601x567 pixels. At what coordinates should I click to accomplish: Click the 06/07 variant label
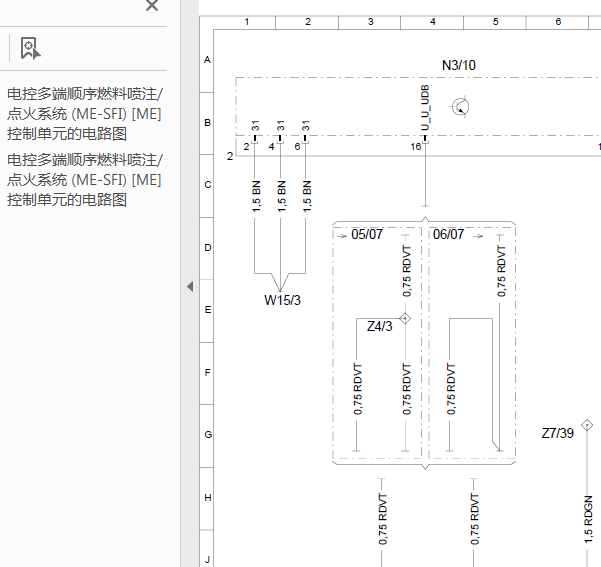[448, 234]
